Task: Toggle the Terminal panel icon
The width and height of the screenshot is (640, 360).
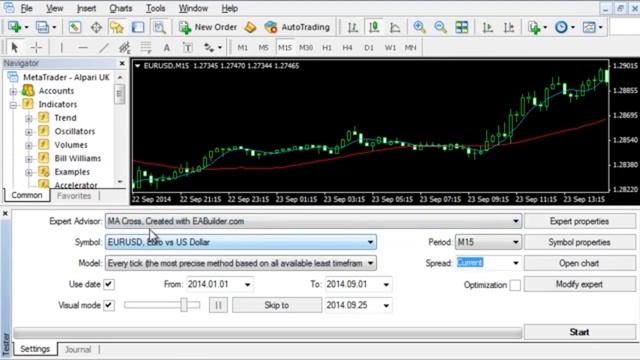Action: 138,27
